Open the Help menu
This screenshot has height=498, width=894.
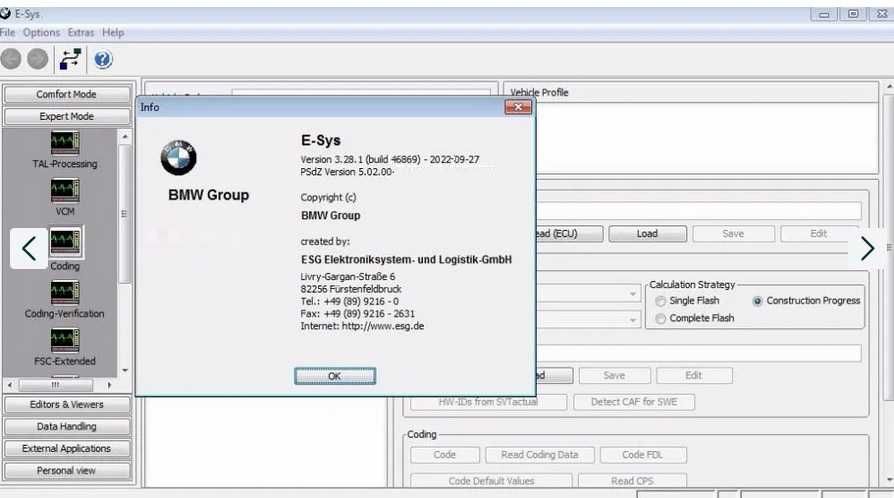tap(113, 33)
